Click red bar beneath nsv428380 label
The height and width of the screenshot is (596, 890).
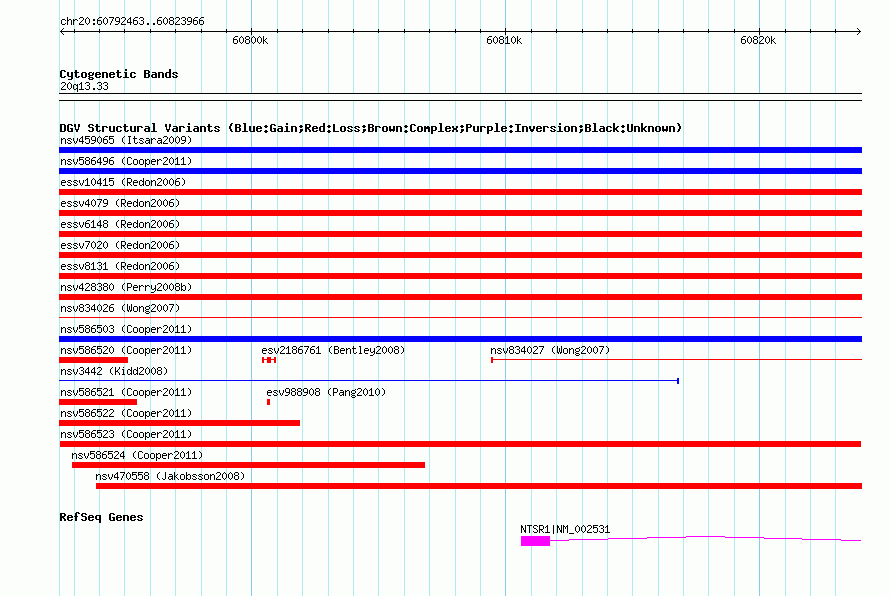pos(460,297)
